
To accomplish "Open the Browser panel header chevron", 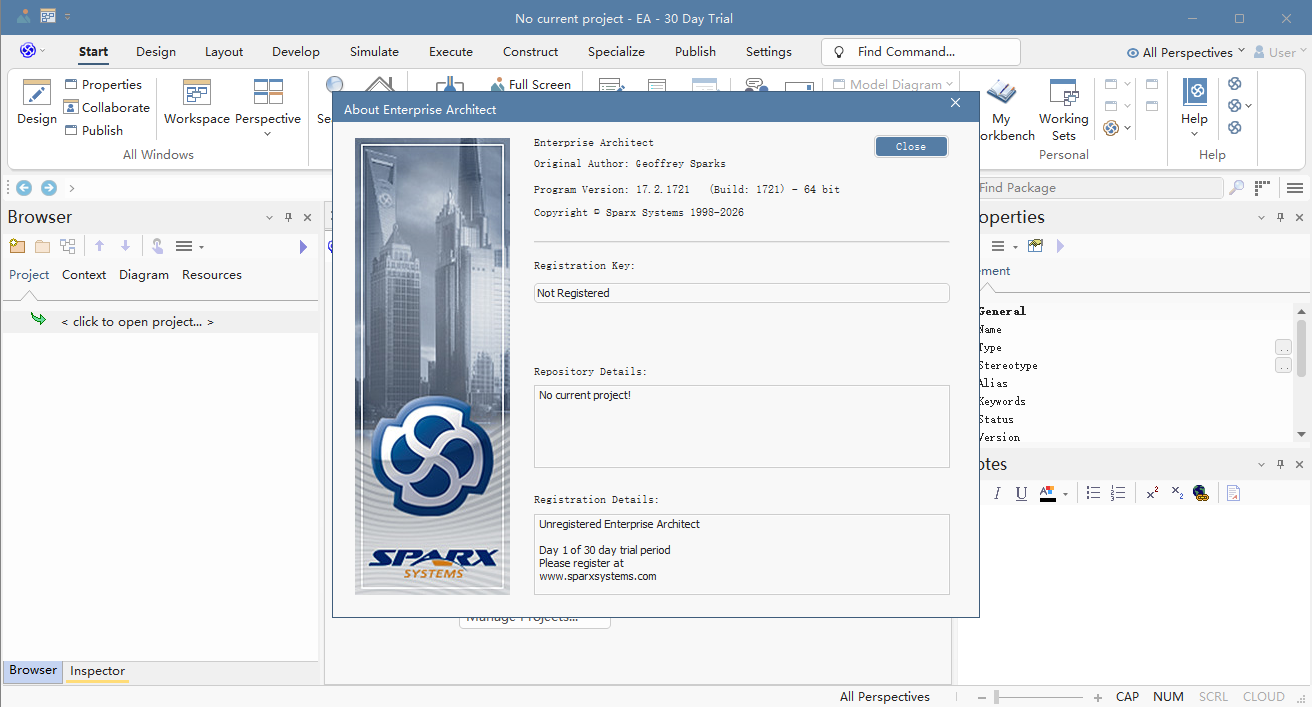I will point(269,217).
